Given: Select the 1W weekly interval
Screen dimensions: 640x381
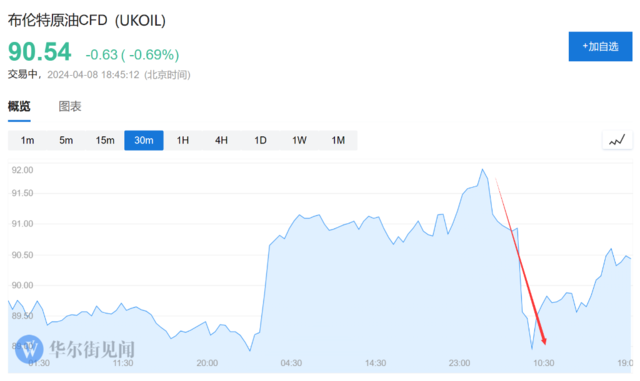Looking at the screenshot, I should [x=299, y=140].
